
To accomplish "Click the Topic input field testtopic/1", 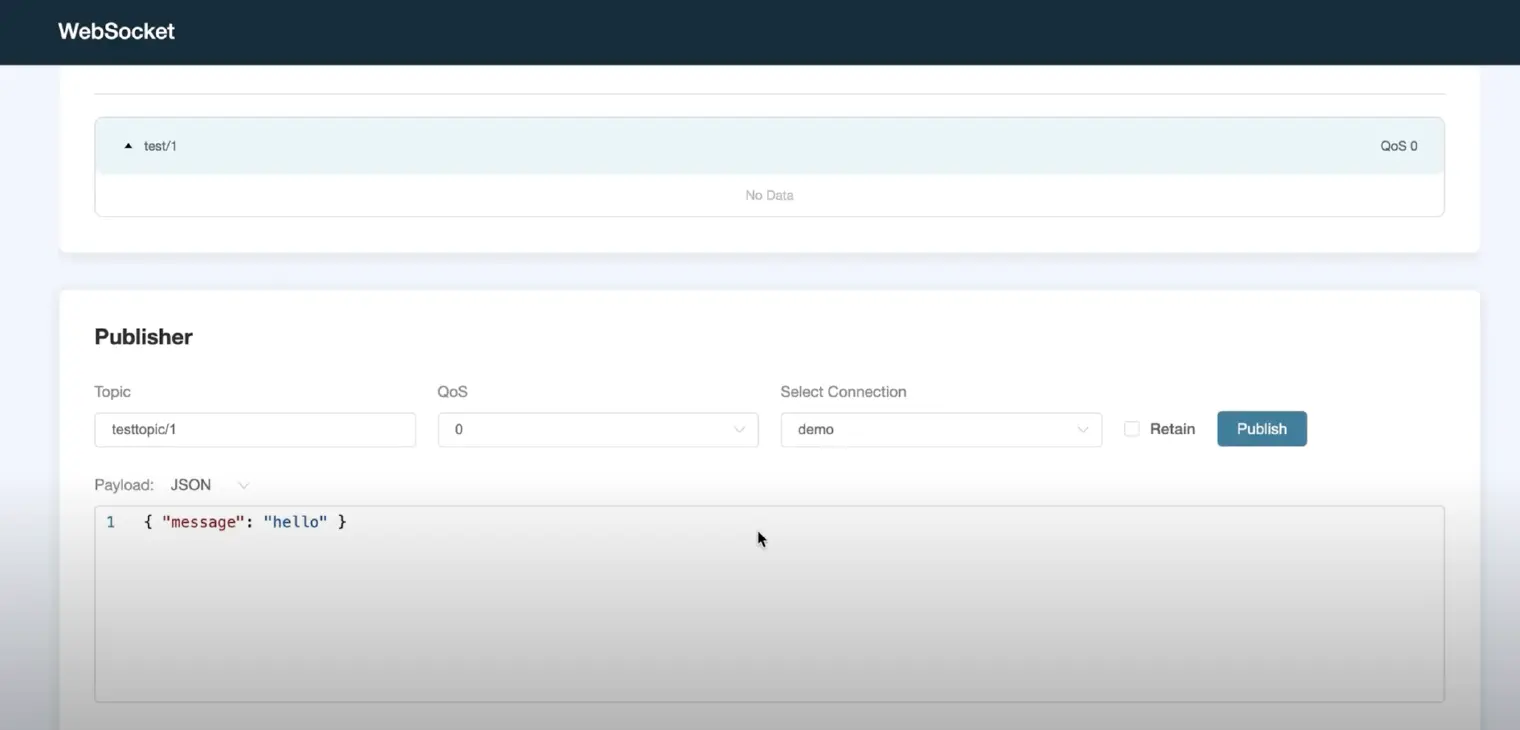I will click(x=255, y=429).
